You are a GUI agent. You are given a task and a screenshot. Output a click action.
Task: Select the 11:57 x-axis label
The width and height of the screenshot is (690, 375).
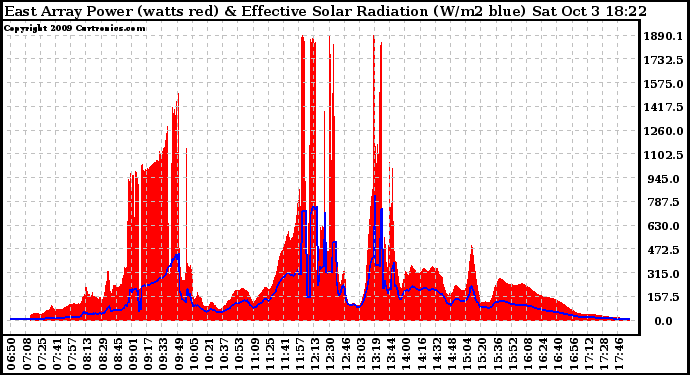click(300, 353)
